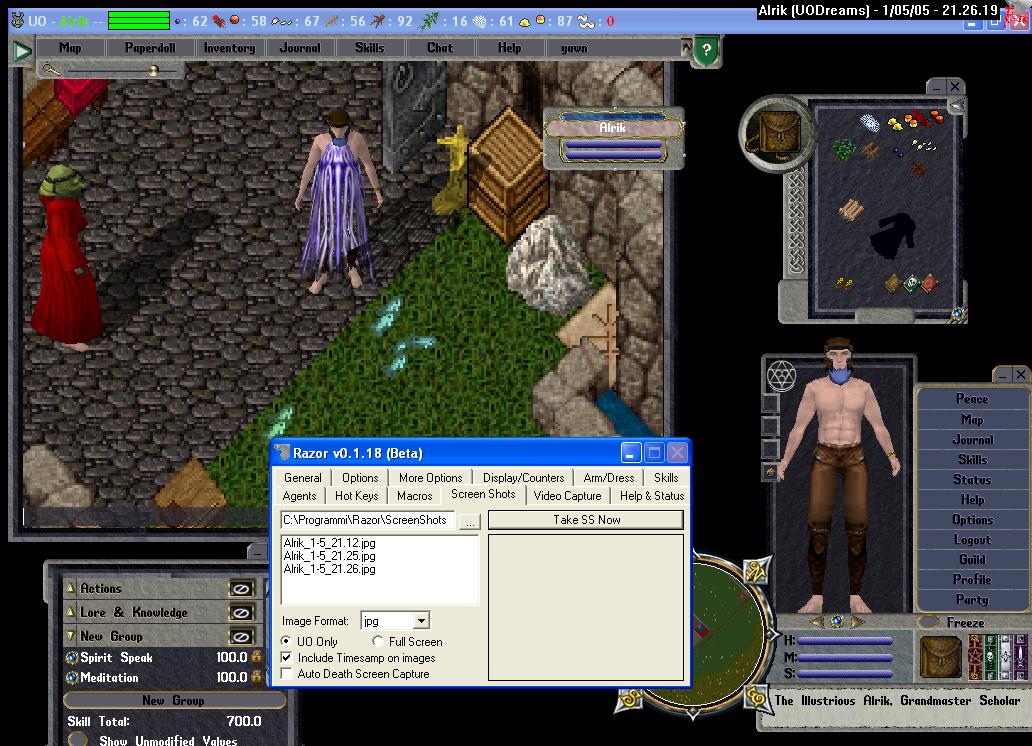
Task: Click the Logout button on the paperdoll
Action: (x=971, y=540)
